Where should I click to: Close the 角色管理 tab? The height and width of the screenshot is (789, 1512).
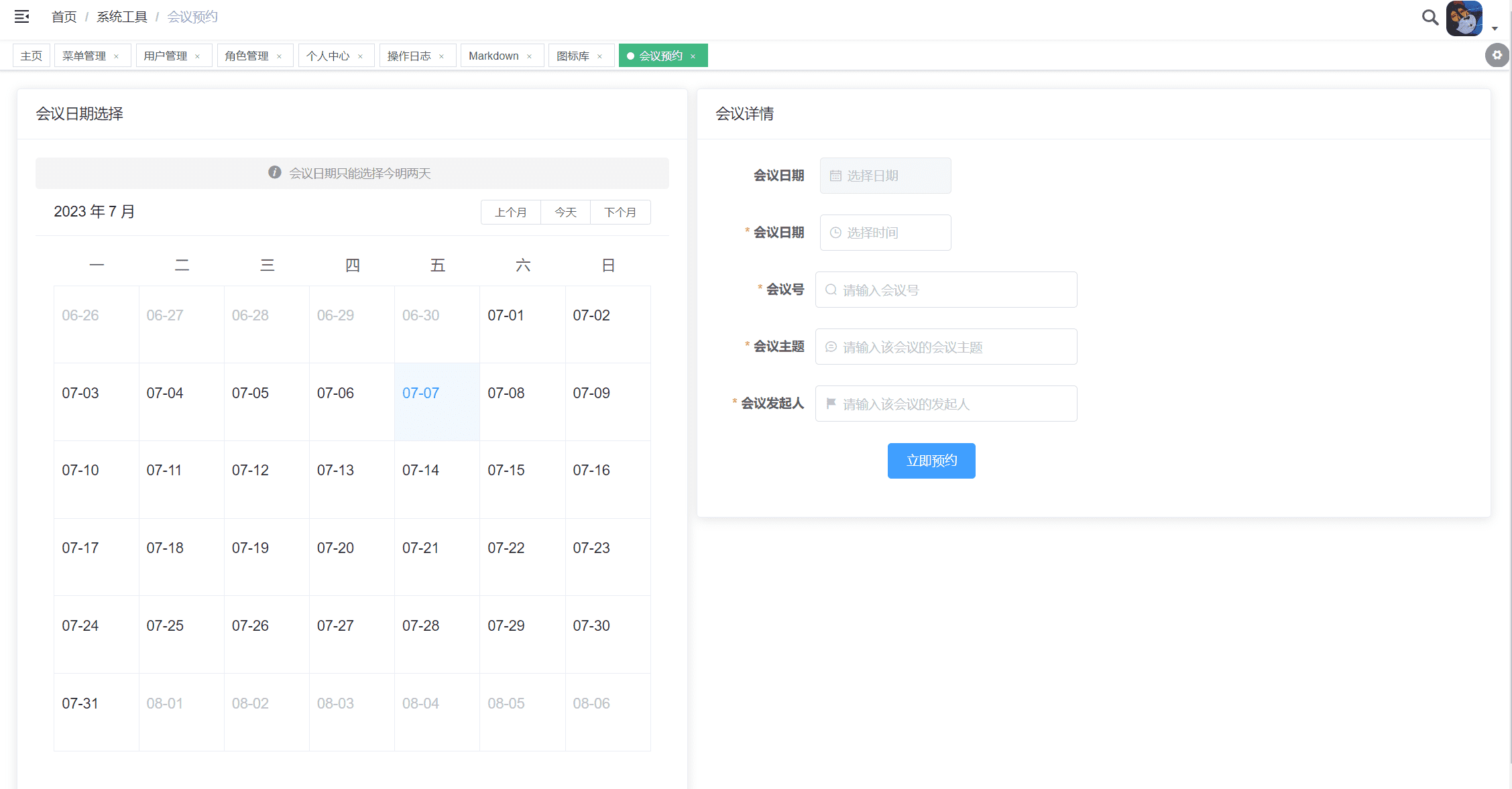279,56
